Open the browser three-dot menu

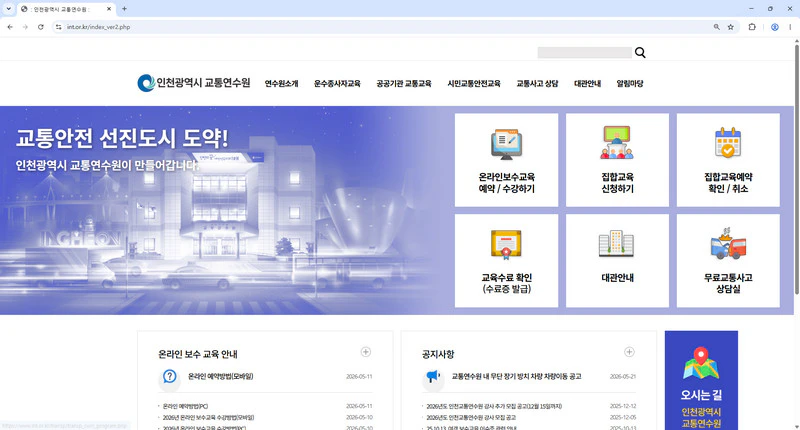(x=790, y=27)
